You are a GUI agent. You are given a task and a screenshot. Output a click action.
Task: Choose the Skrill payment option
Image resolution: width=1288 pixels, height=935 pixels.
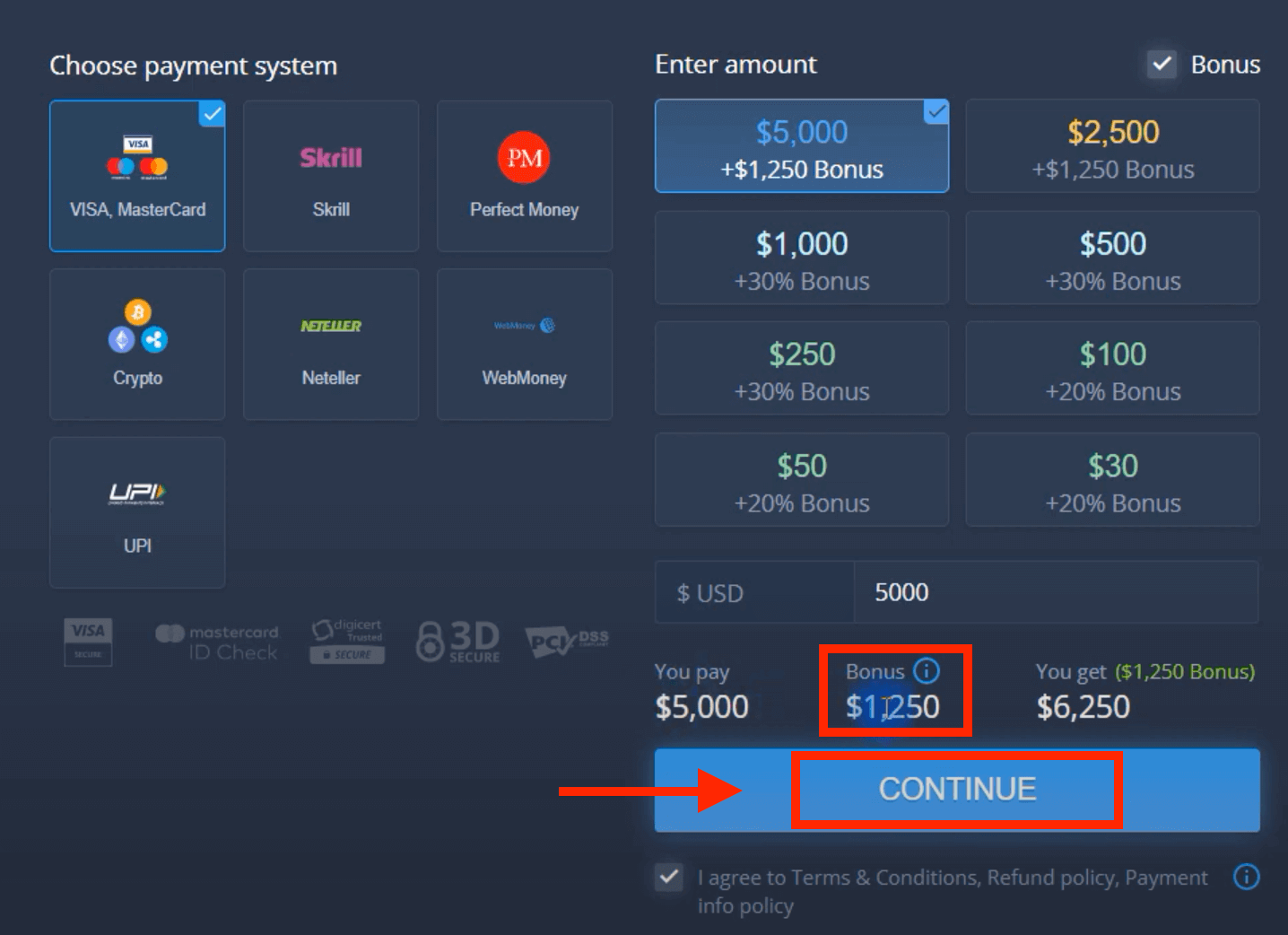click(330, 175)
